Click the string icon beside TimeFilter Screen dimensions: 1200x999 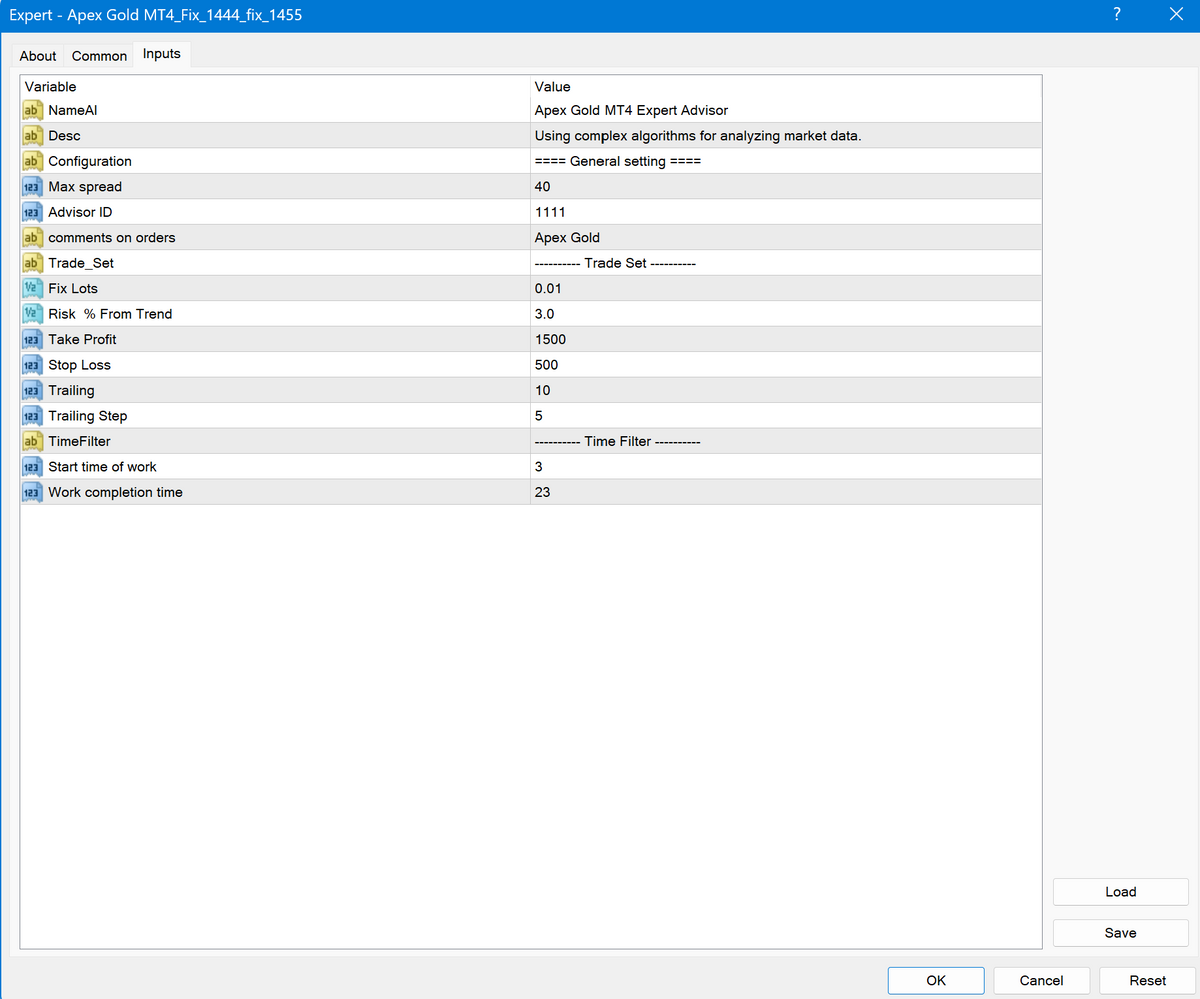(x=31, y=441)
